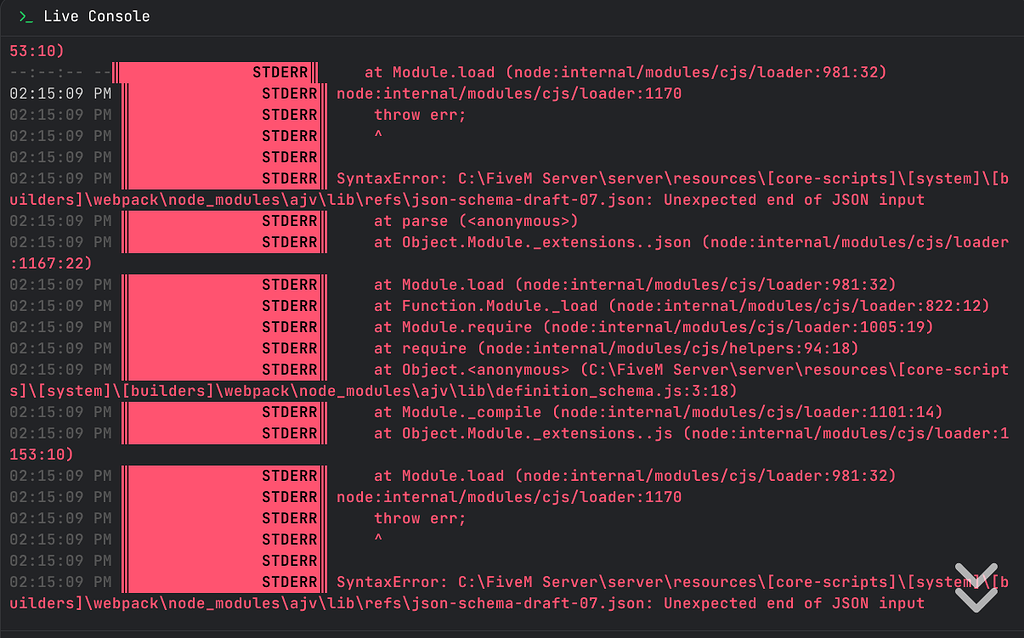Screen dimensions: 1024x638
Task: Click the "153:10)" wrapped line
Action: point(41,455)
